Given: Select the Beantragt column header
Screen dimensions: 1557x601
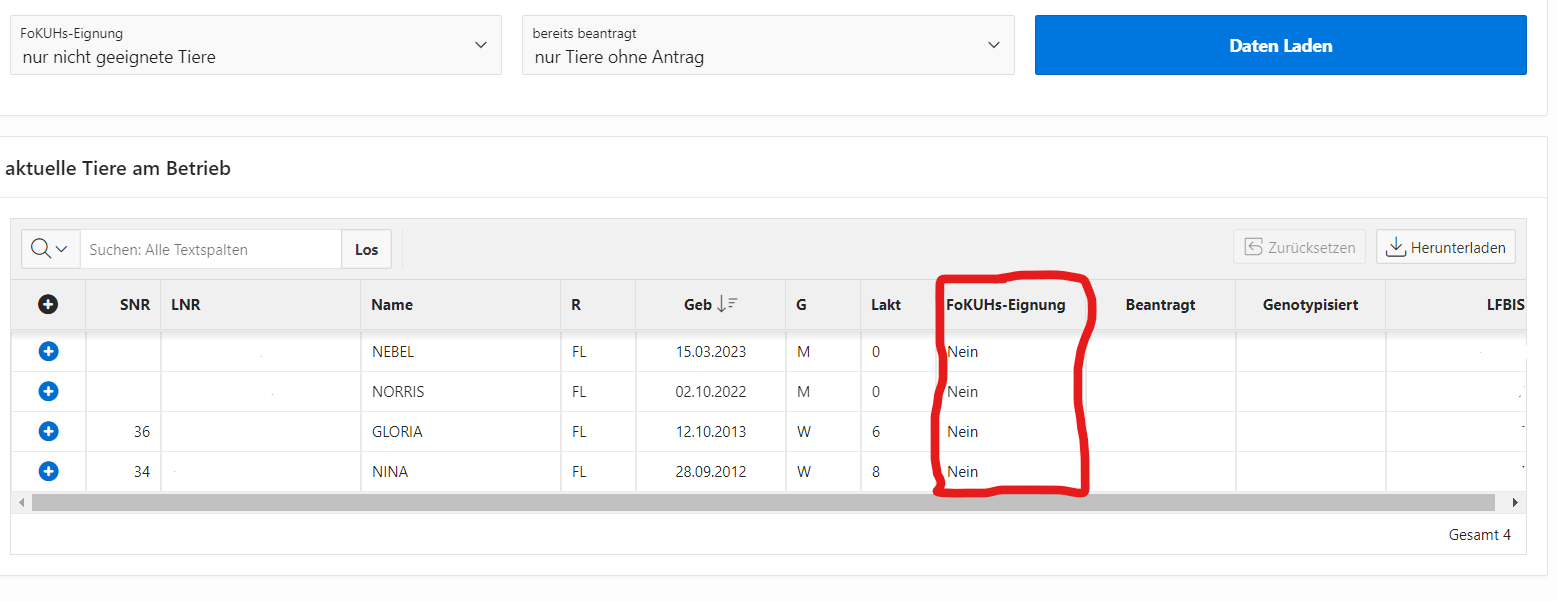Looking at the screenshot, I should [x=1160, y=305].
